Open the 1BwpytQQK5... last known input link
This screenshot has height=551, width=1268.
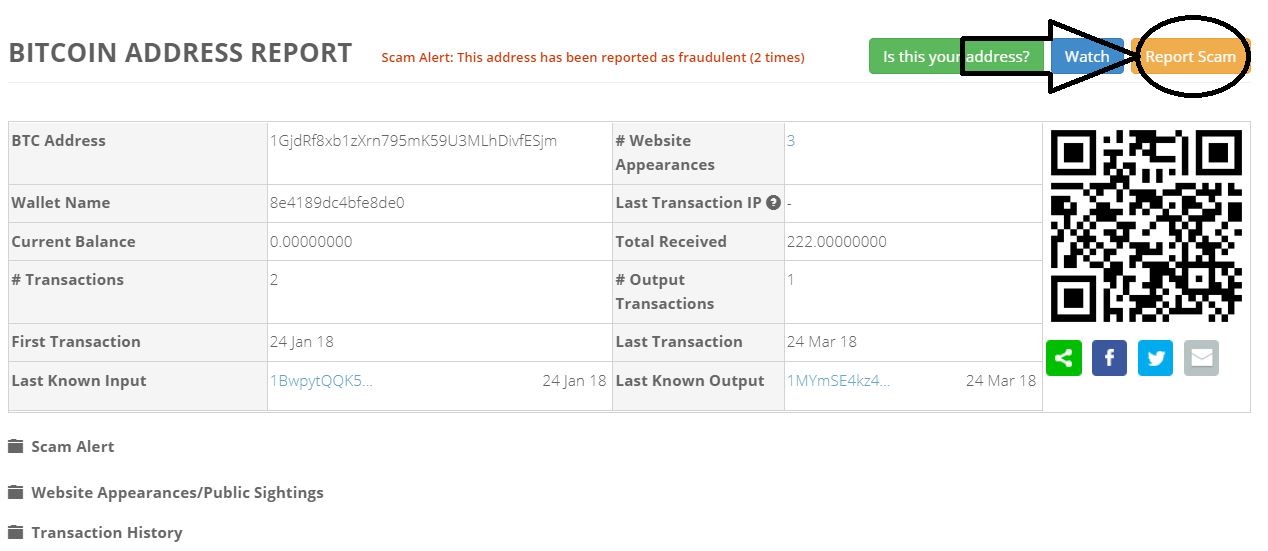(321, 381)
